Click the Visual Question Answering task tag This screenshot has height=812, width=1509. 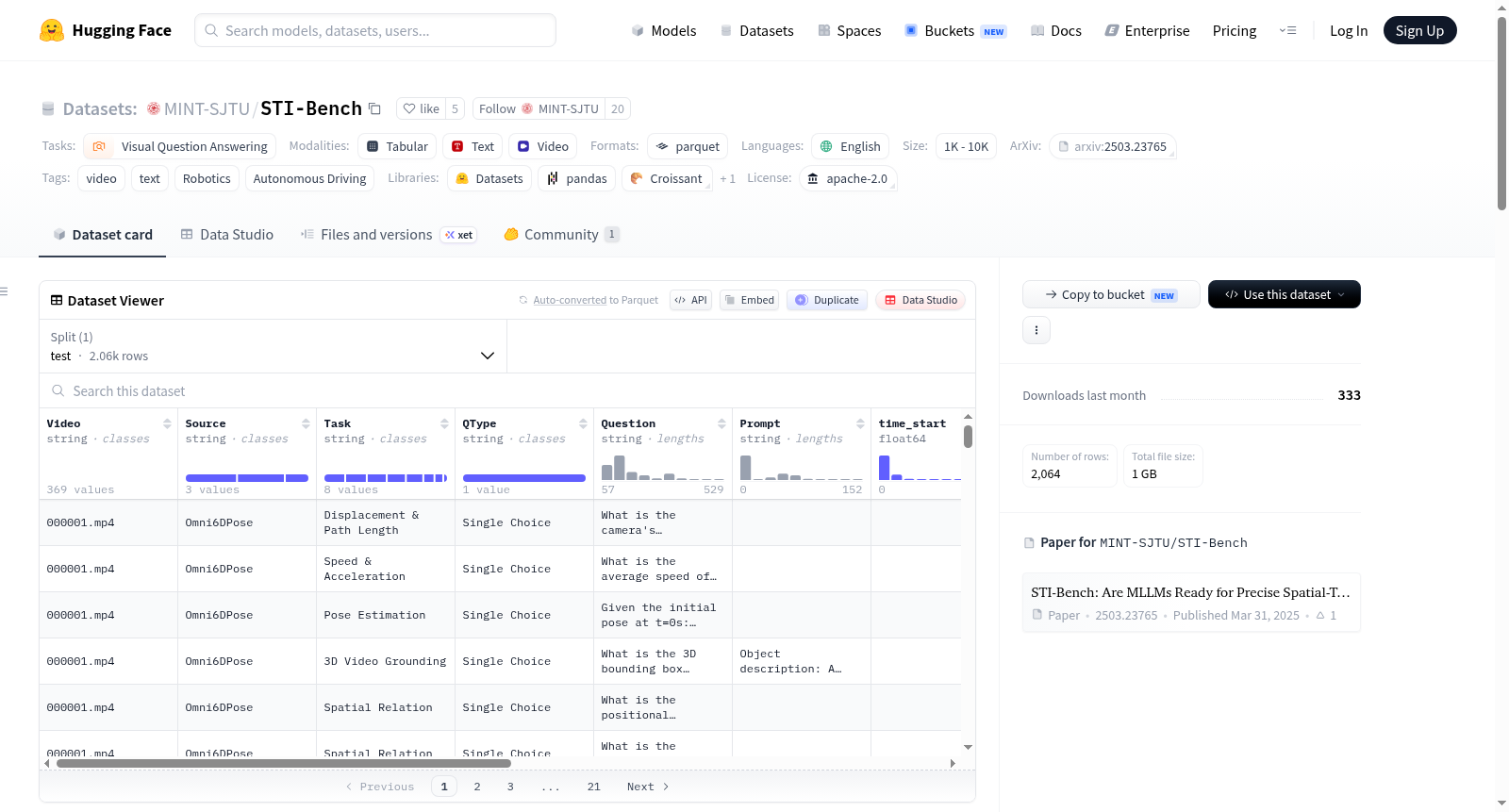pyautogui.click(x=180, y=146)
